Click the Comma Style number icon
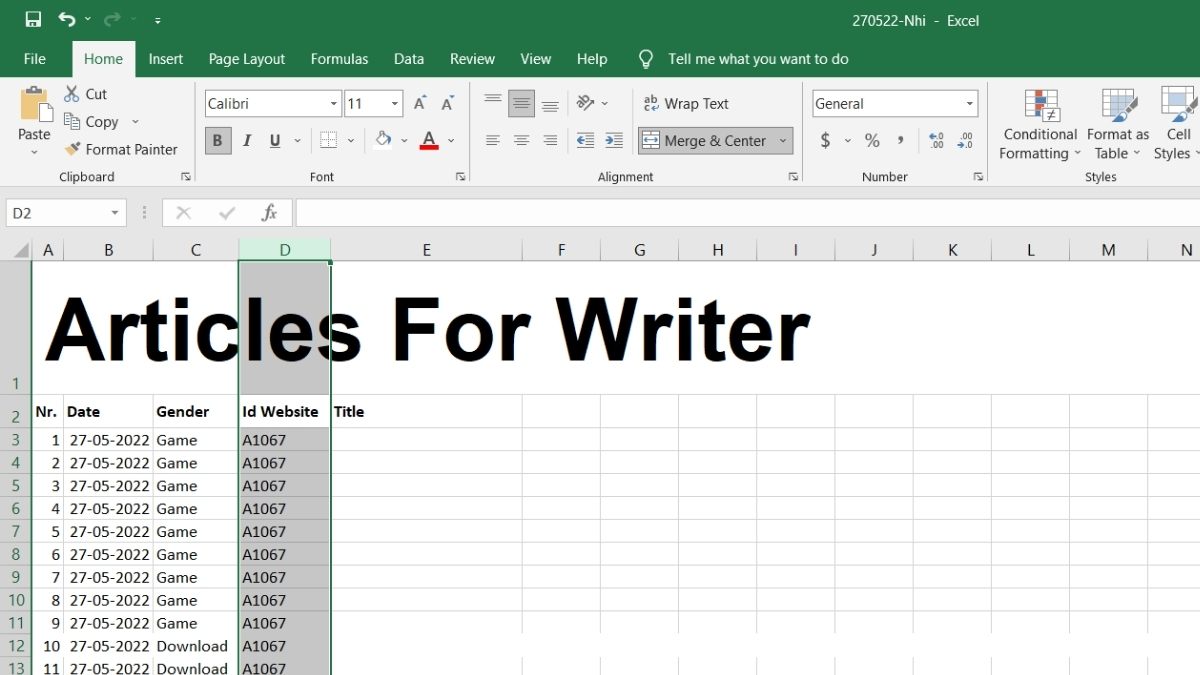 click(x=901, y=140)
